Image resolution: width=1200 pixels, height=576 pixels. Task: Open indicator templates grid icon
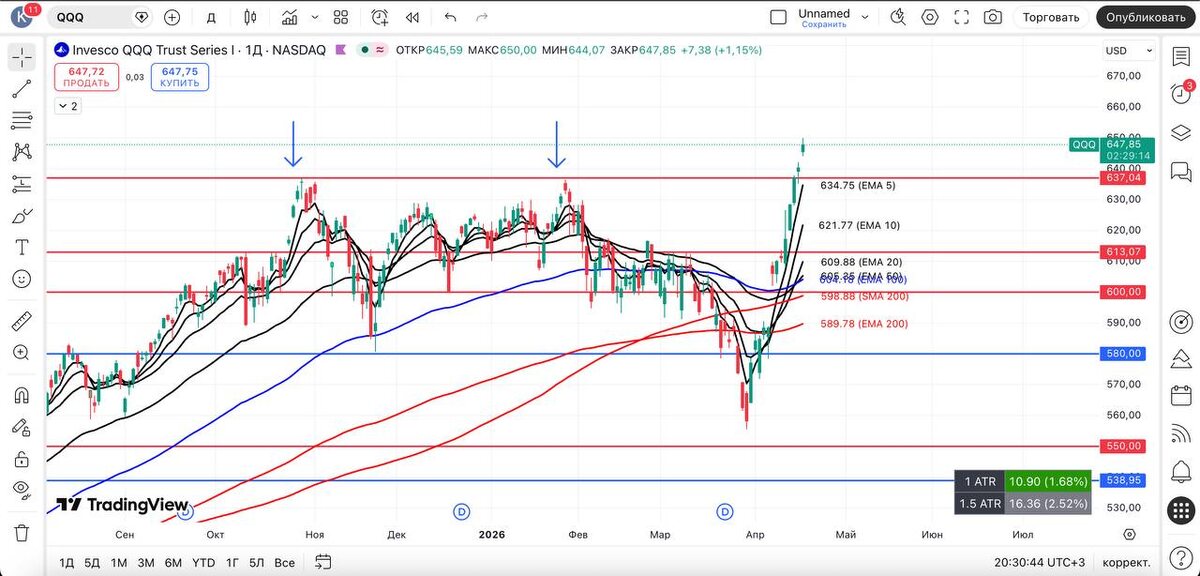click(341, 17)
